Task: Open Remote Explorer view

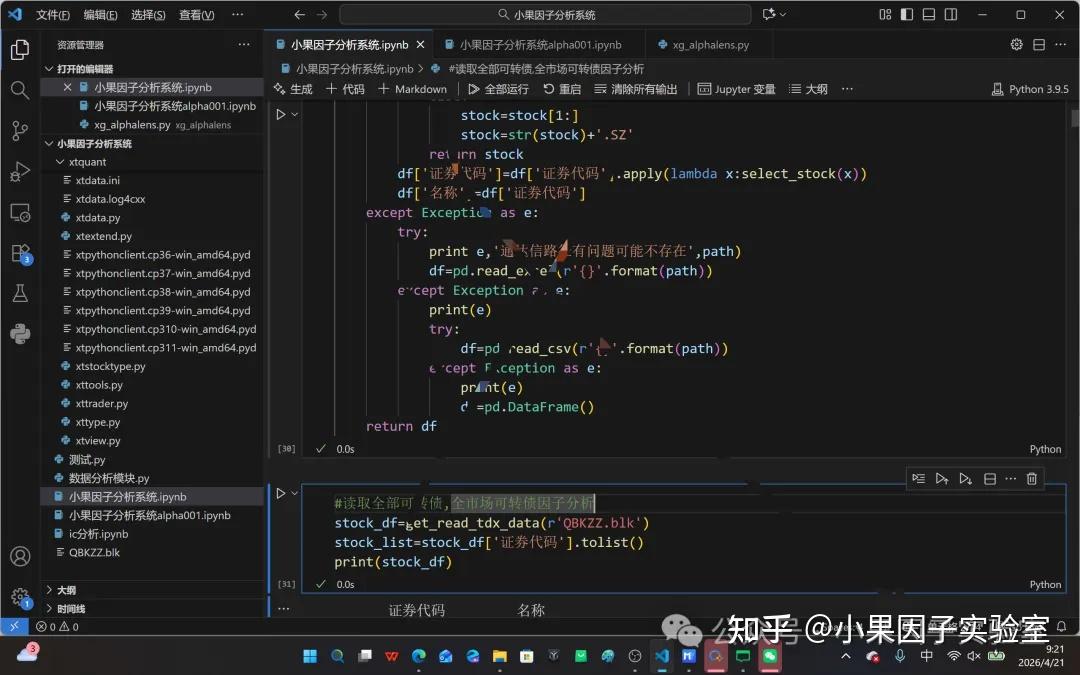Action: pos(20,212)
